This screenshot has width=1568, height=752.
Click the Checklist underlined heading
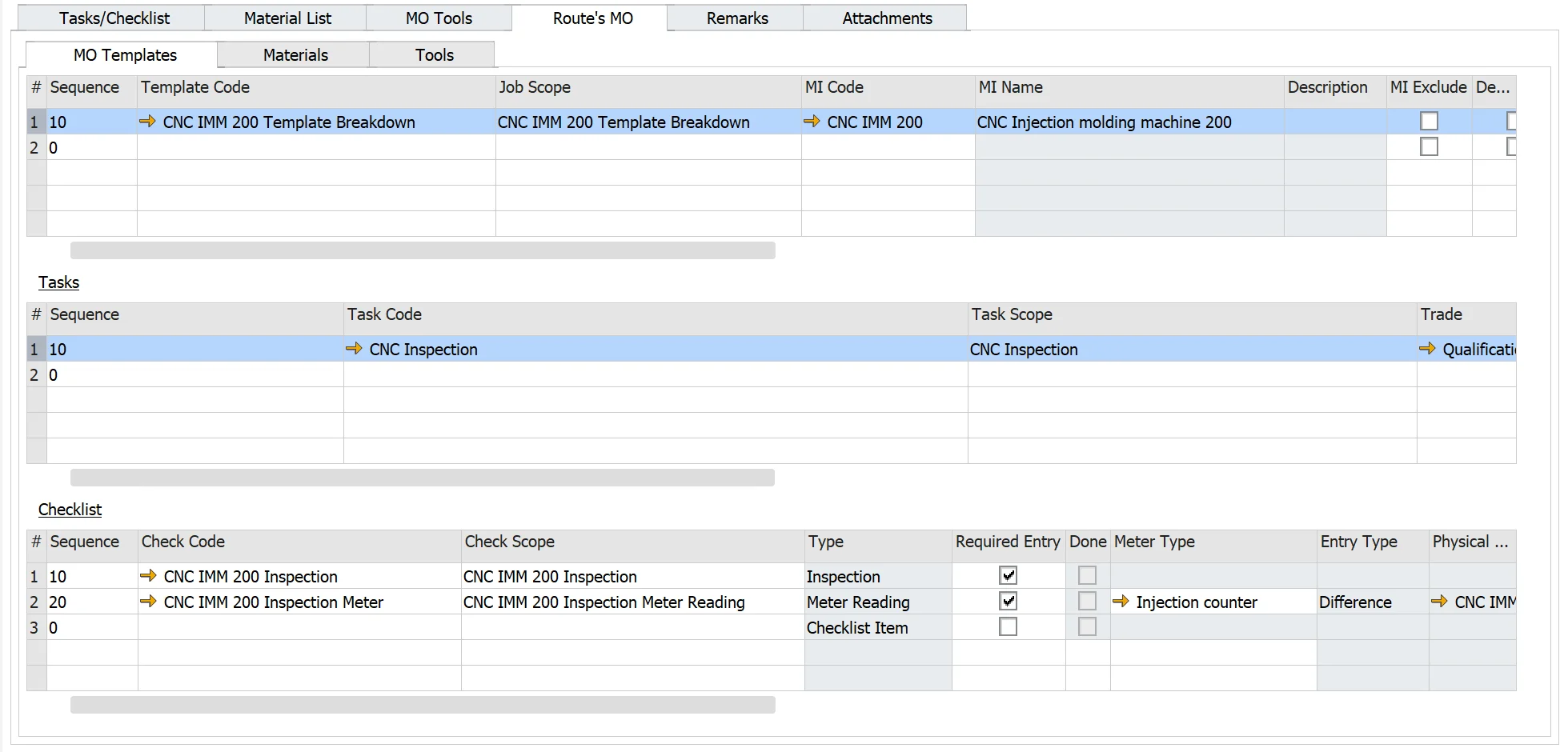coord(70,510)
